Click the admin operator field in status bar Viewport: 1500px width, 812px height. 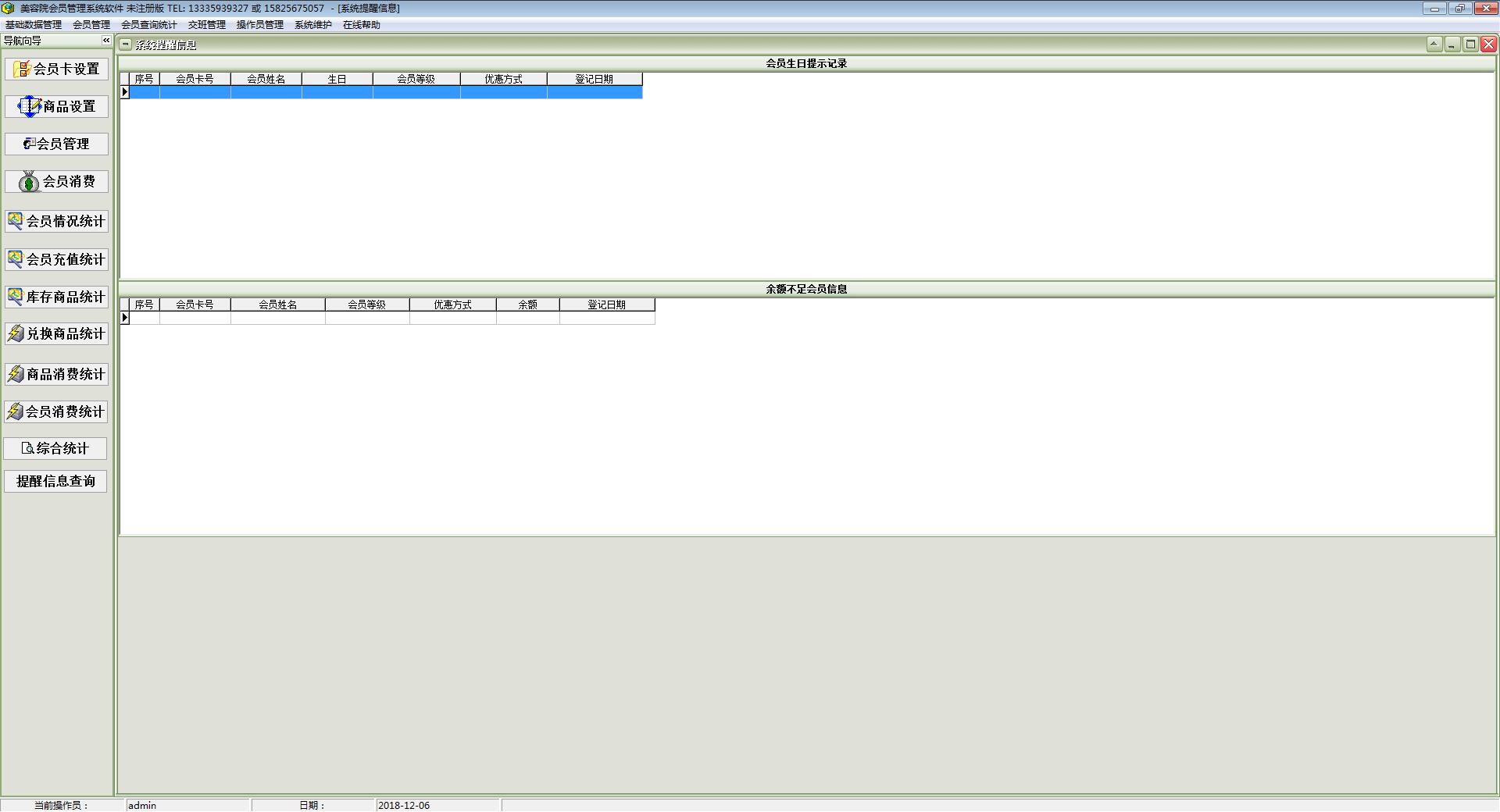point(188,805)
